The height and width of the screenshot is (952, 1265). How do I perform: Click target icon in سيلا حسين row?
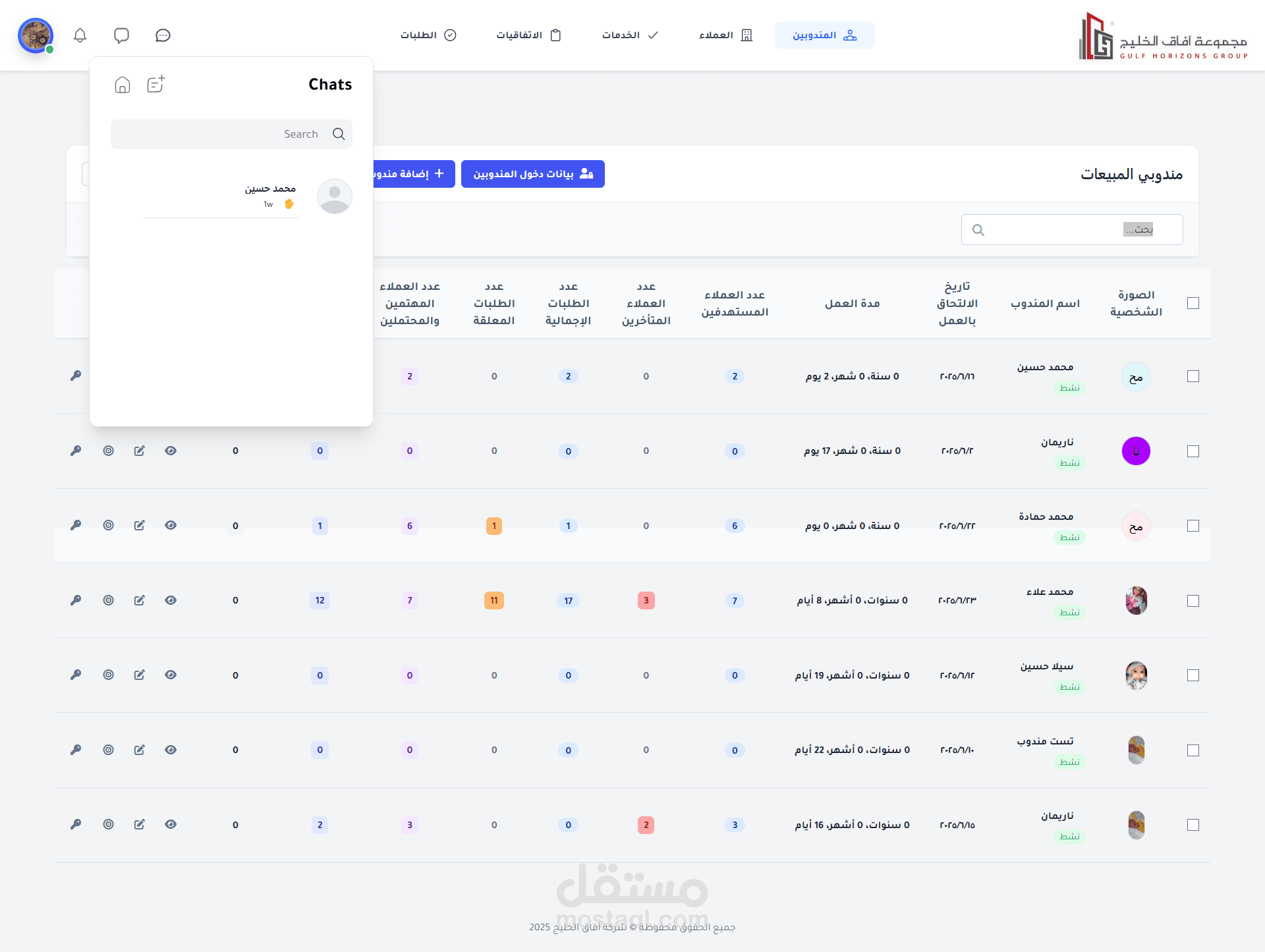109,675
